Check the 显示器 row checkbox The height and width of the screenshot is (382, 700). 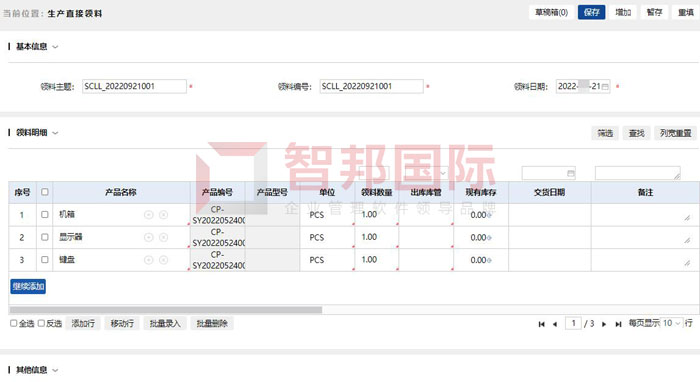pyautogui.click(x=45, y=237)
